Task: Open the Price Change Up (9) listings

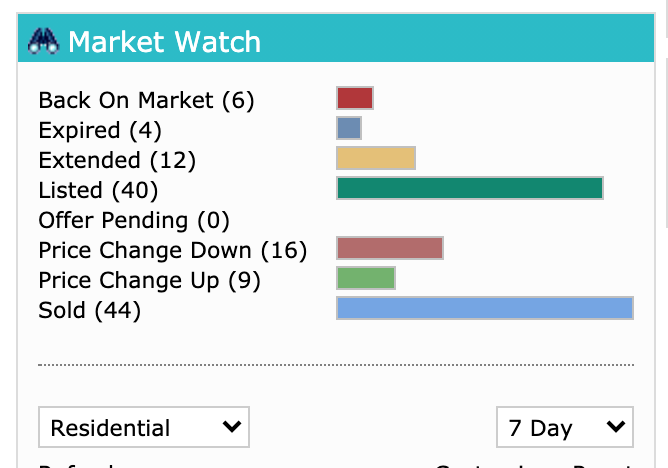Action: pyautogui.click(x=149, y=280)
